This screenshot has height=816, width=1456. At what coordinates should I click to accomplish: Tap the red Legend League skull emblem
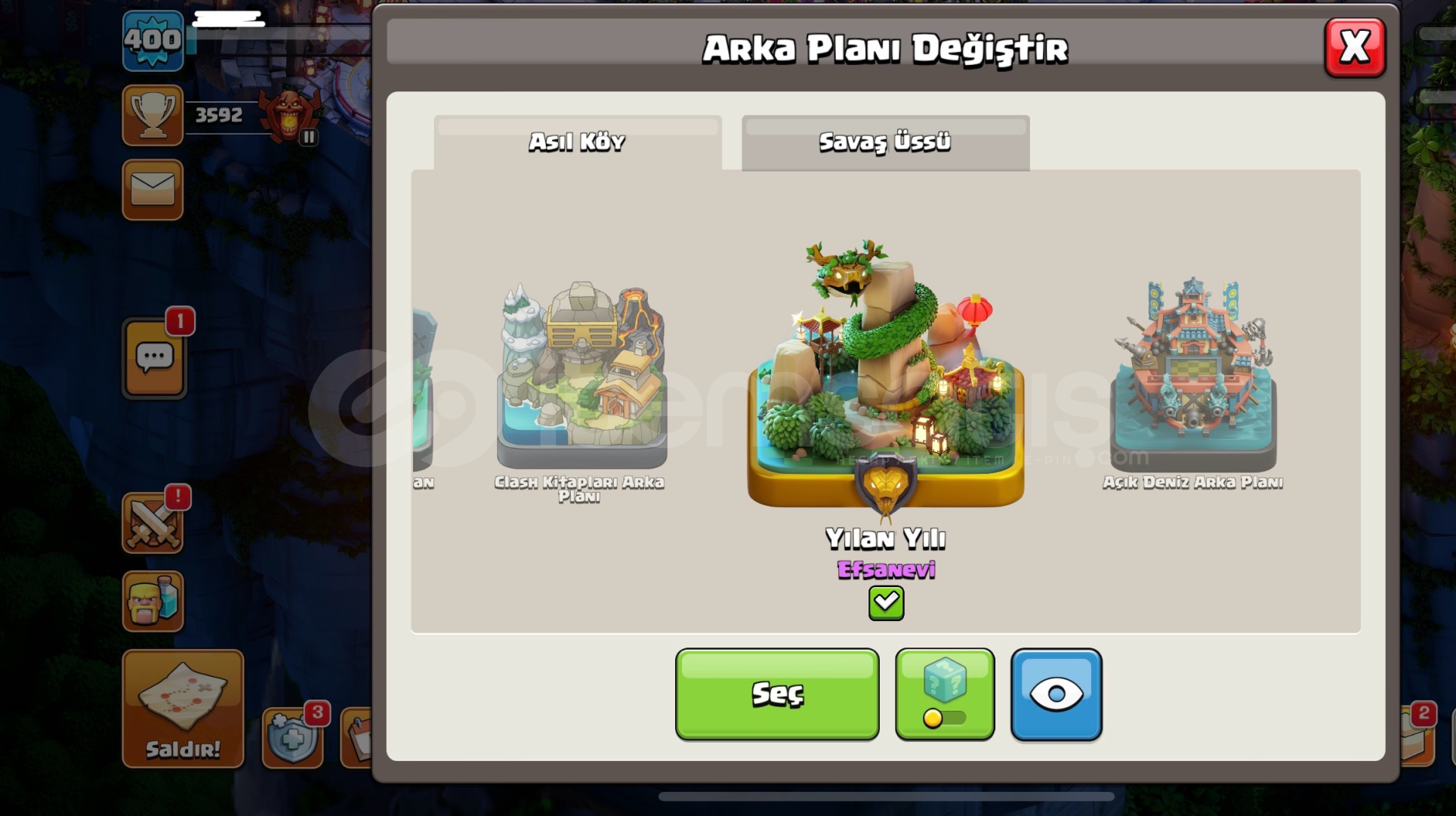tap(289, 116)
